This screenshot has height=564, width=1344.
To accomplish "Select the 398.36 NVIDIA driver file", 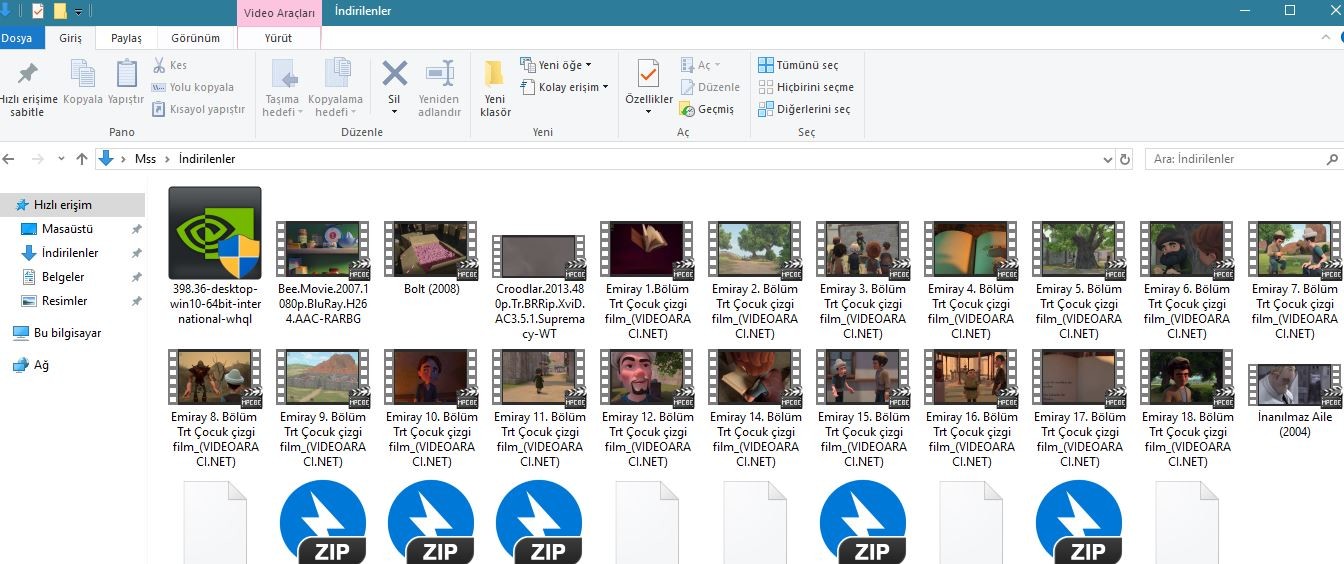I will click(215, 256).
